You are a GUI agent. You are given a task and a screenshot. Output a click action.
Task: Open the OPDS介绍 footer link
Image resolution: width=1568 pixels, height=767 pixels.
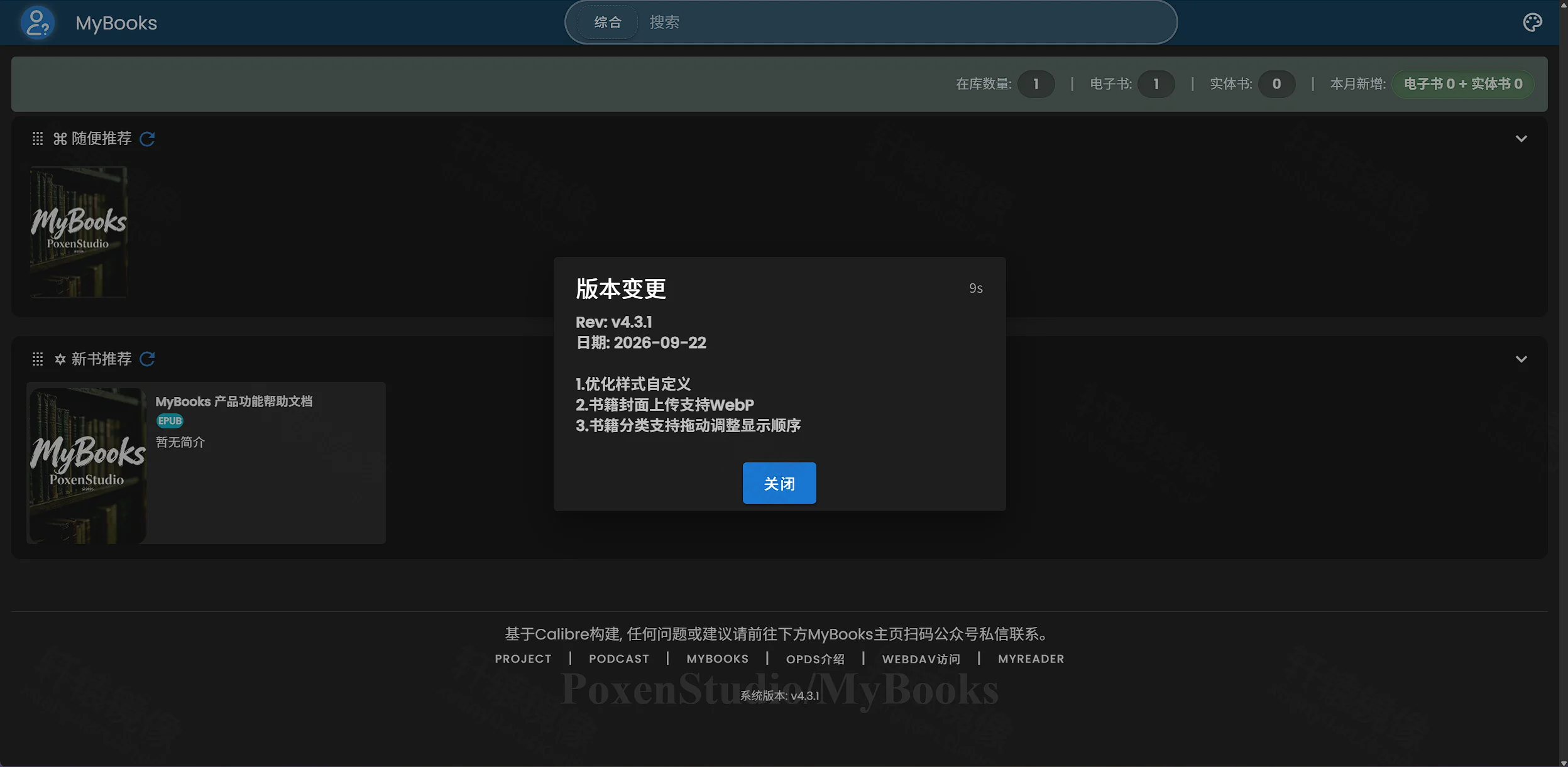(x=815, y=658)
